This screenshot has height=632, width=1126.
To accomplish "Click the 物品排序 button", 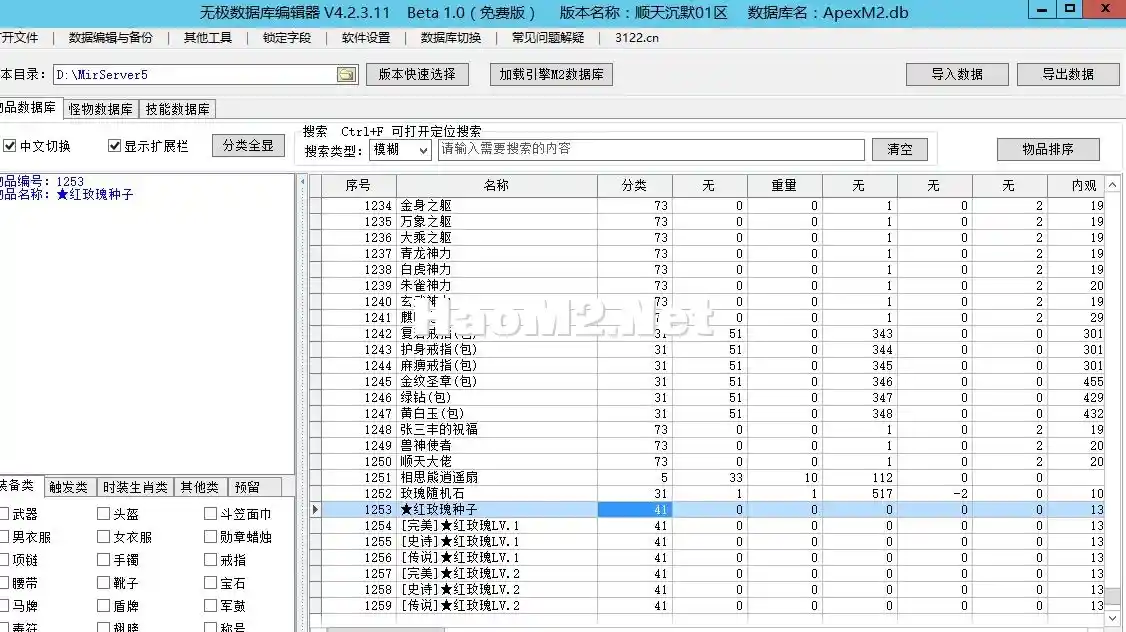I will [1048, 149].
